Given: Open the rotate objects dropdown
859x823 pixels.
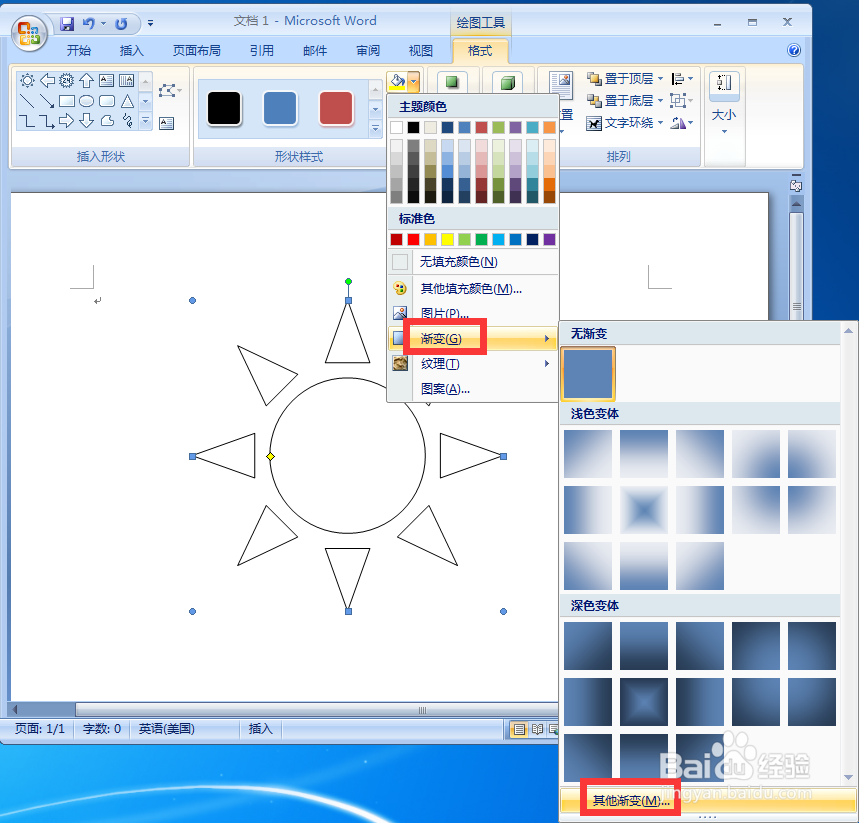Looking at the screenshot, I should [682, 123].
